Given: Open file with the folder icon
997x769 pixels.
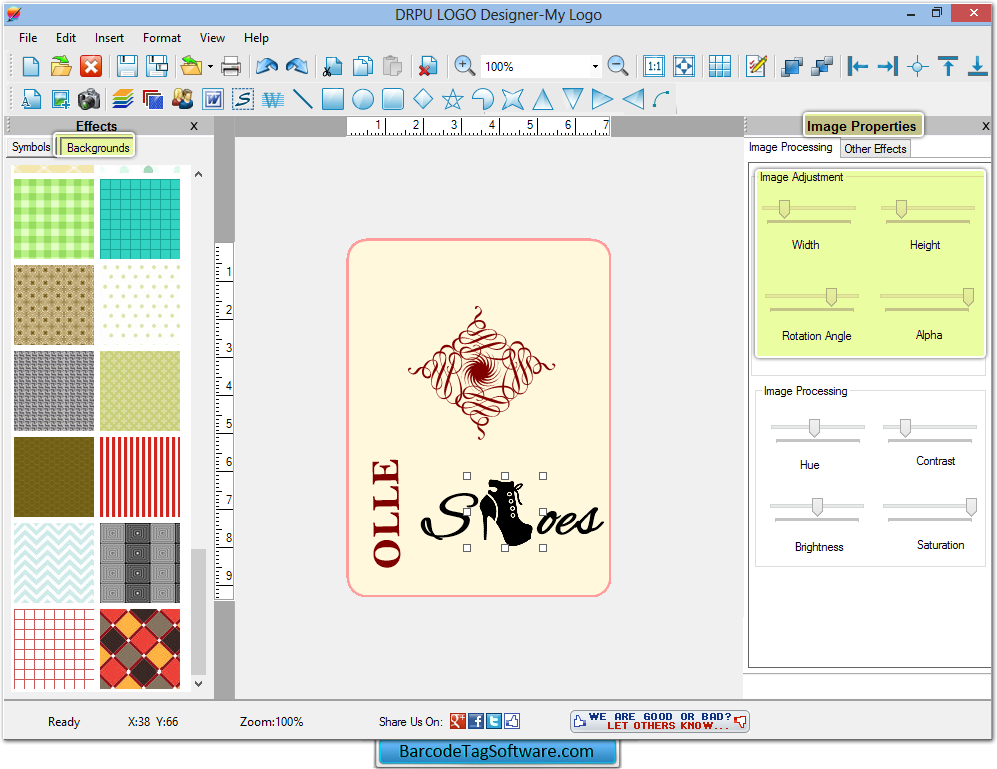Looking at the screenshot, I should coord(61,66).
